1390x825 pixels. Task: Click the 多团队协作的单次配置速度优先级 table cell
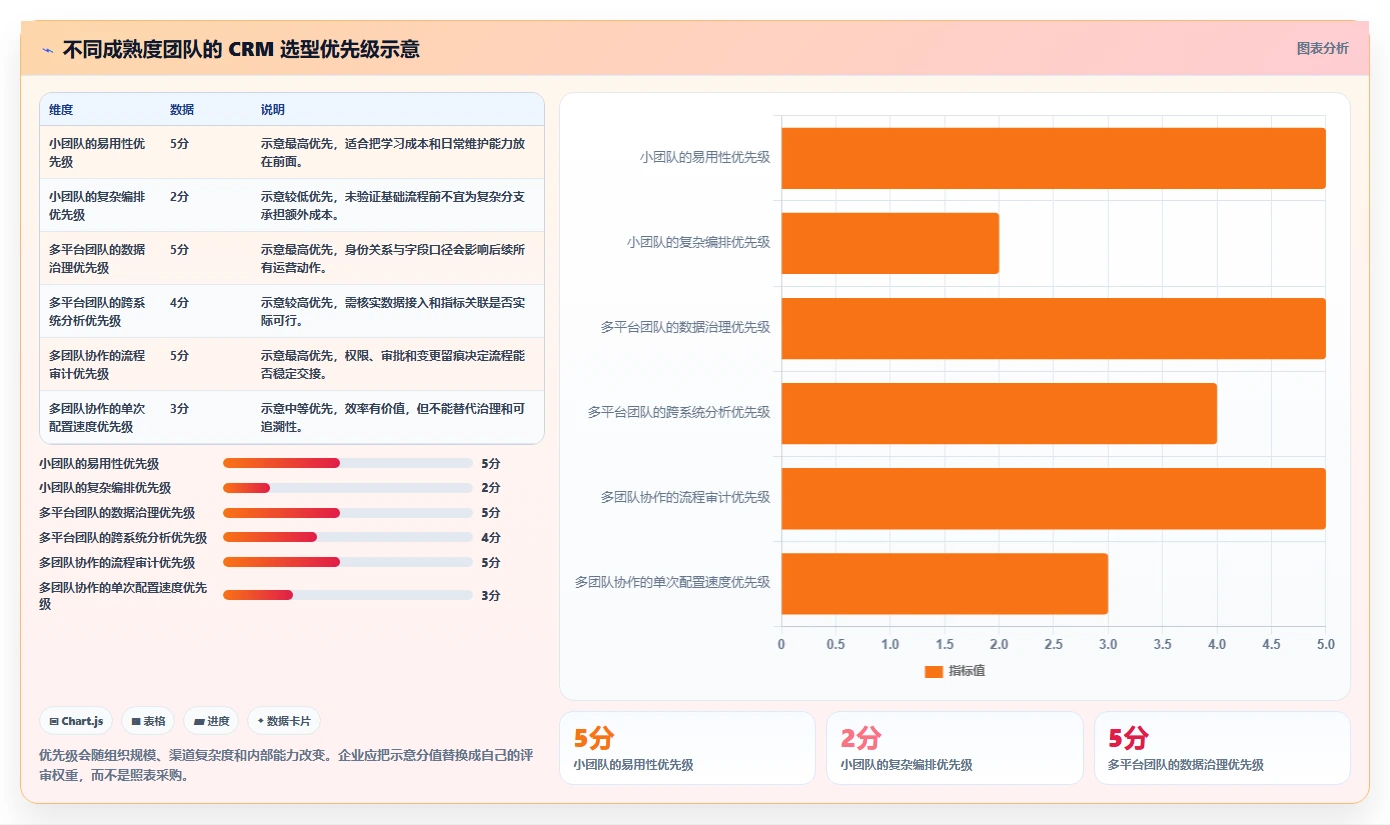[x=100, y=417]
